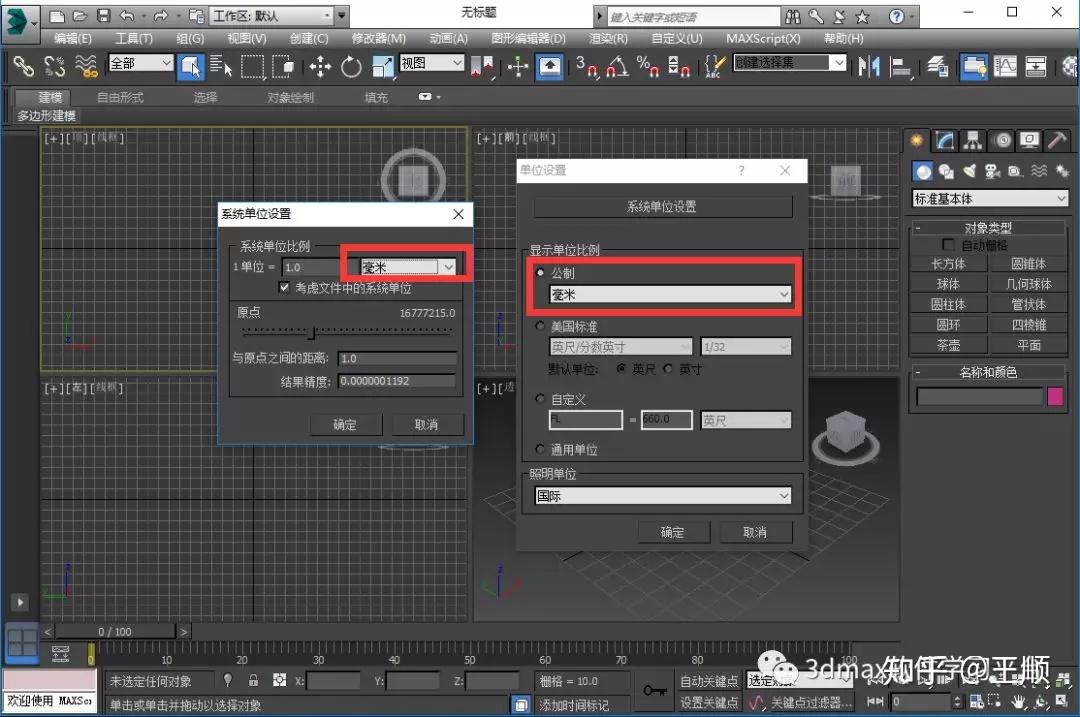Click the Undo arrow in title bar
1080x717 pixels.
pos(127,15)
